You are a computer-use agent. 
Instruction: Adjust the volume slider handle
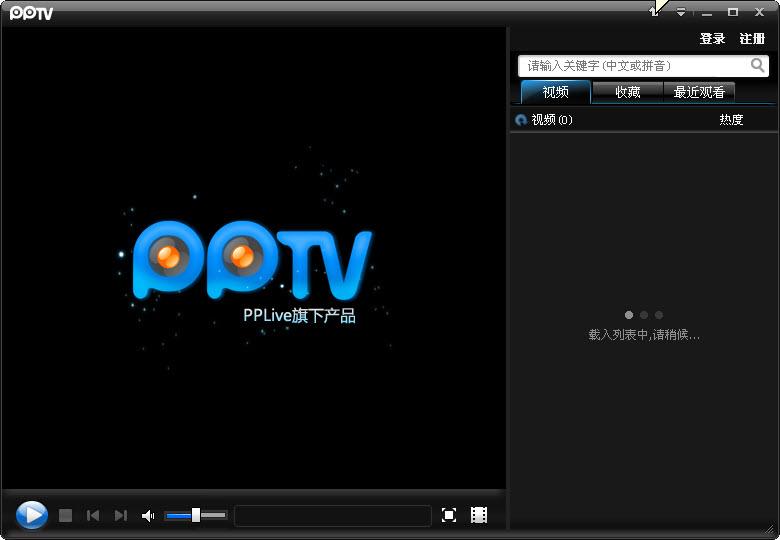(196, 515)
